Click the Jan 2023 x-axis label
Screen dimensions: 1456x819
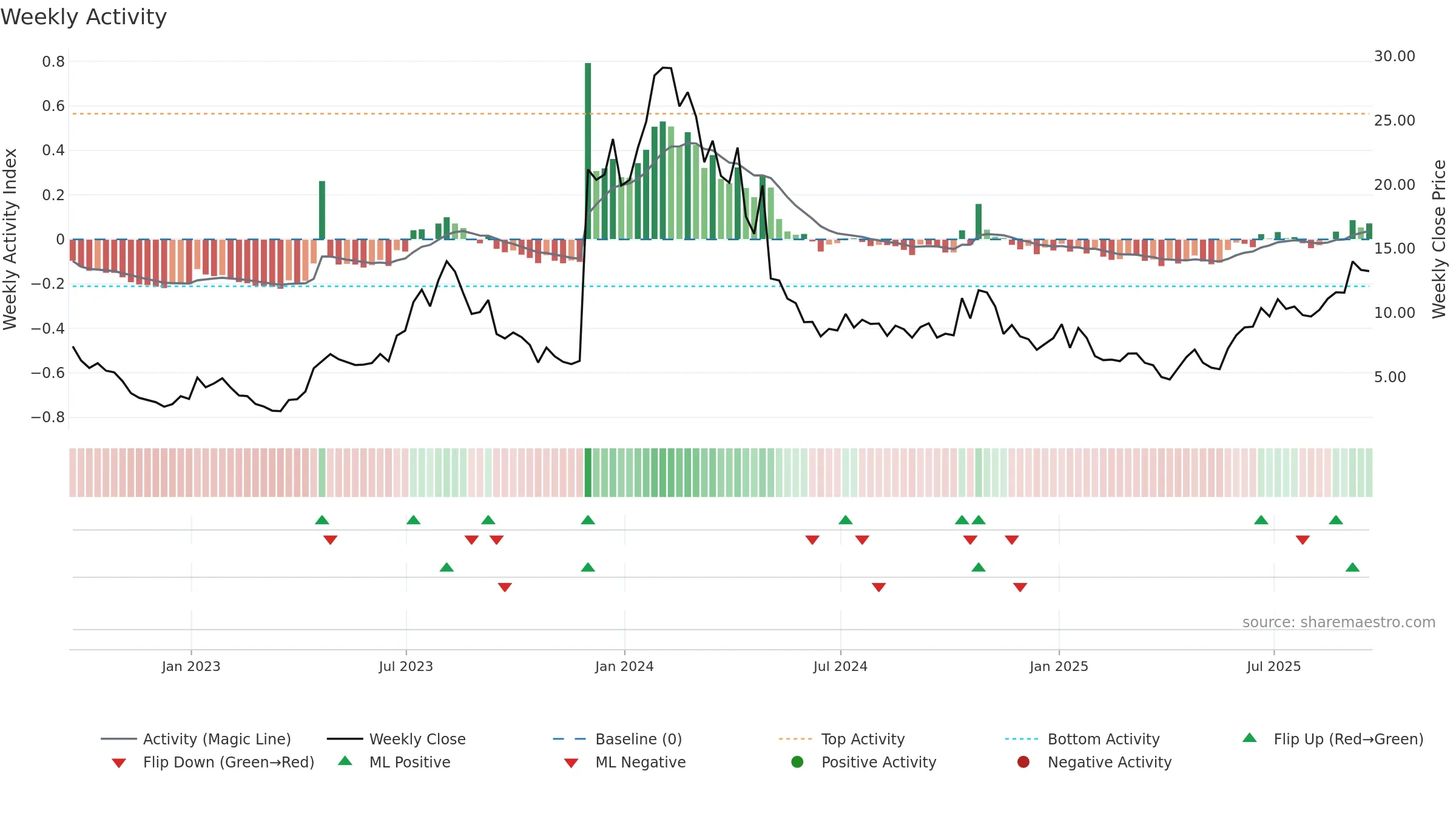tap(191, 666)
